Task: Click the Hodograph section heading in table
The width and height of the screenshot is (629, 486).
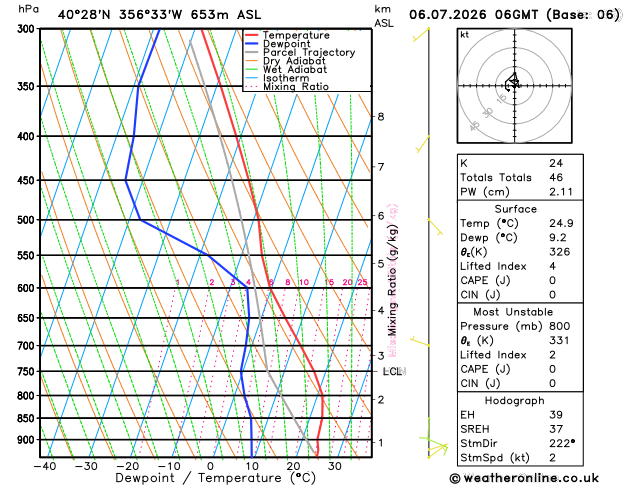Action: click(514, 401)
